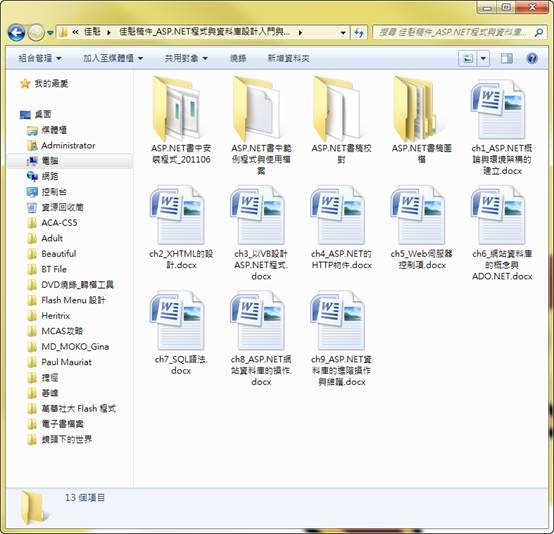554x534 pixels.
Task: Click the search magnifier icon
Action: (538, 33)
